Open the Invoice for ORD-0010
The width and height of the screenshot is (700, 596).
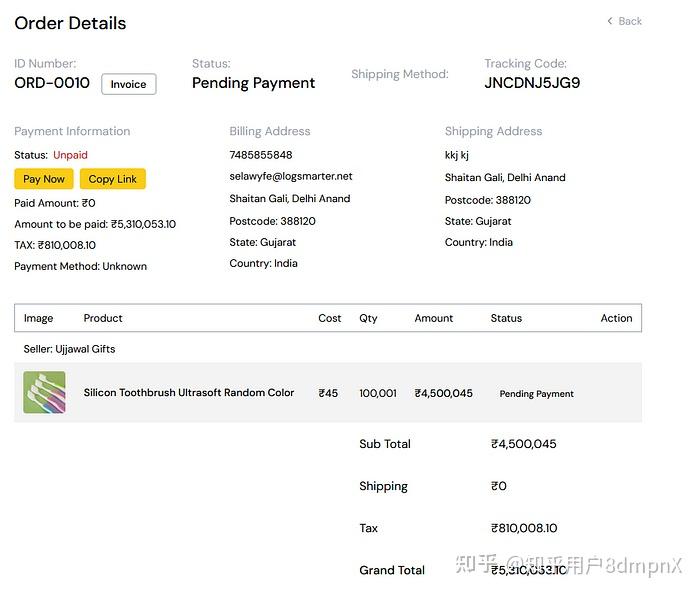click(129, 84)
